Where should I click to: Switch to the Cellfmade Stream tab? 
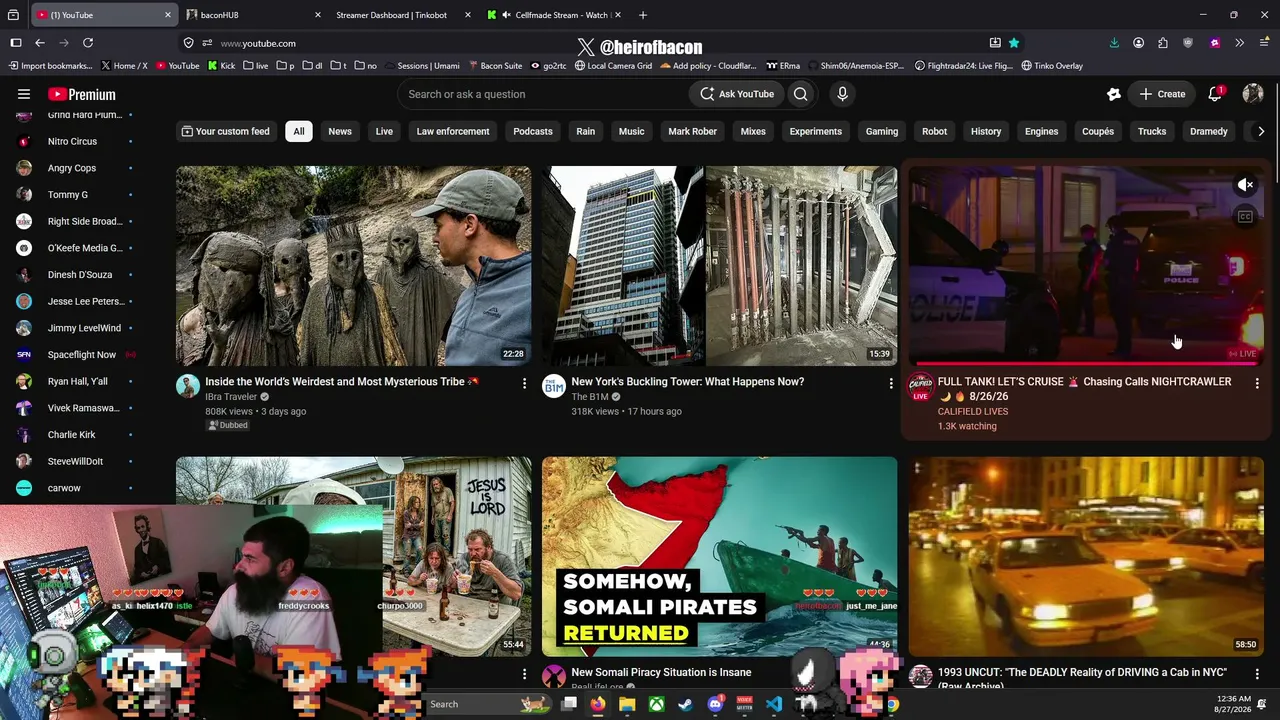554,15
